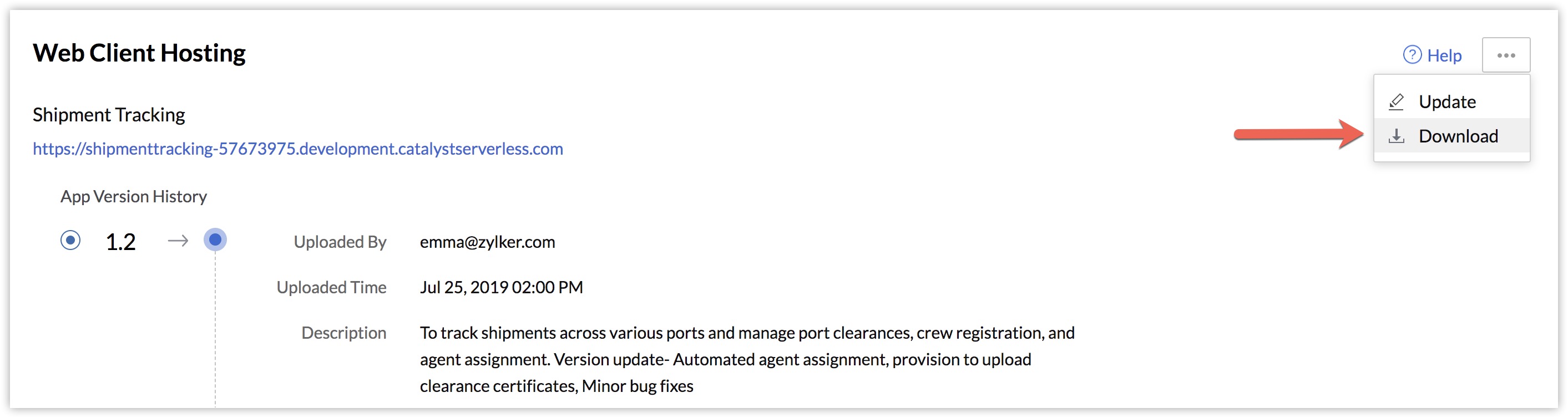Screen dimensions: 1568x418
Task: Click the arrow icon next to version 1.2
Action: coord(178,242)
